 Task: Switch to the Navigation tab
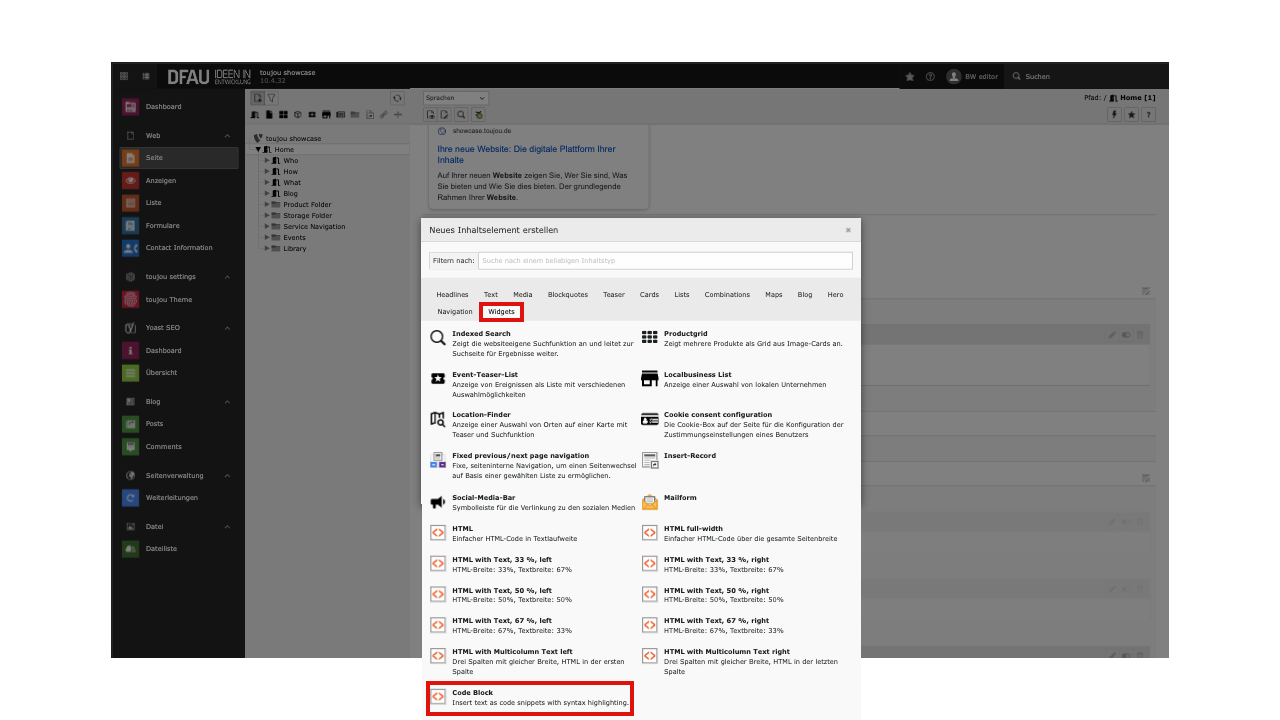(x=455, y=312)
